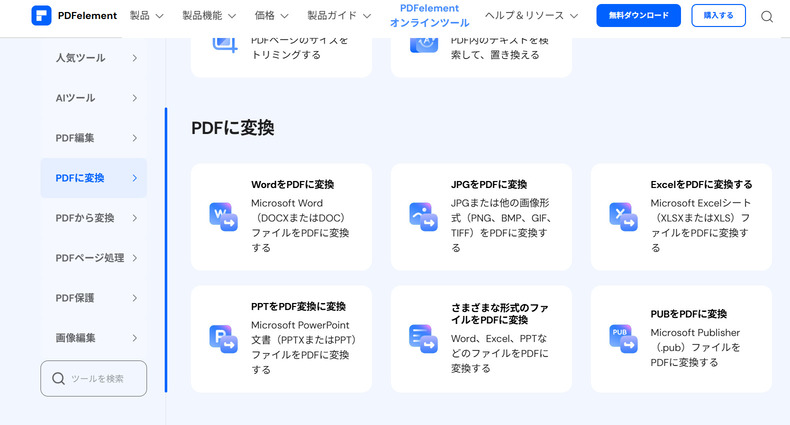Screen dimensions: 790x425
Task: Open the ExcelをPDFに変換する title link
Action: 701,185
